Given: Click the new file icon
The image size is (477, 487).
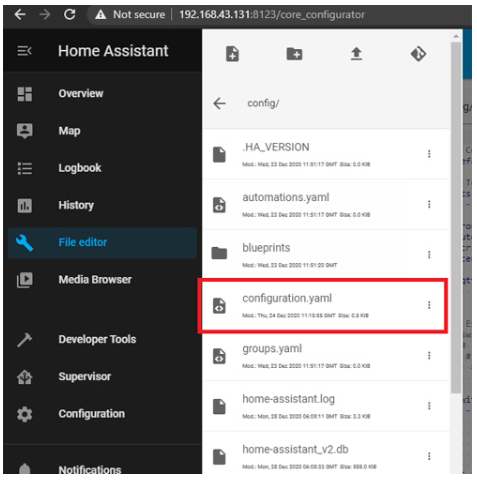Looking at the screenshot, I should coord(232,54).
